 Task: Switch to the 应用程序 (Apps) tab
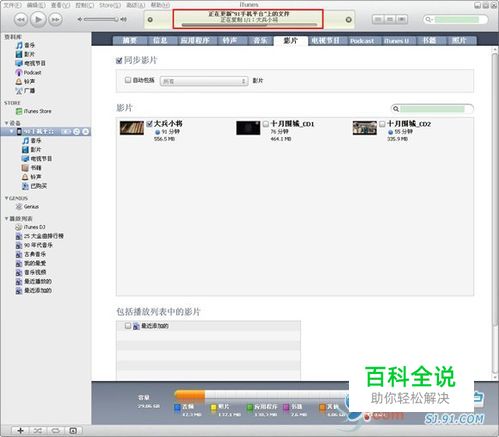tap(195, 41)
